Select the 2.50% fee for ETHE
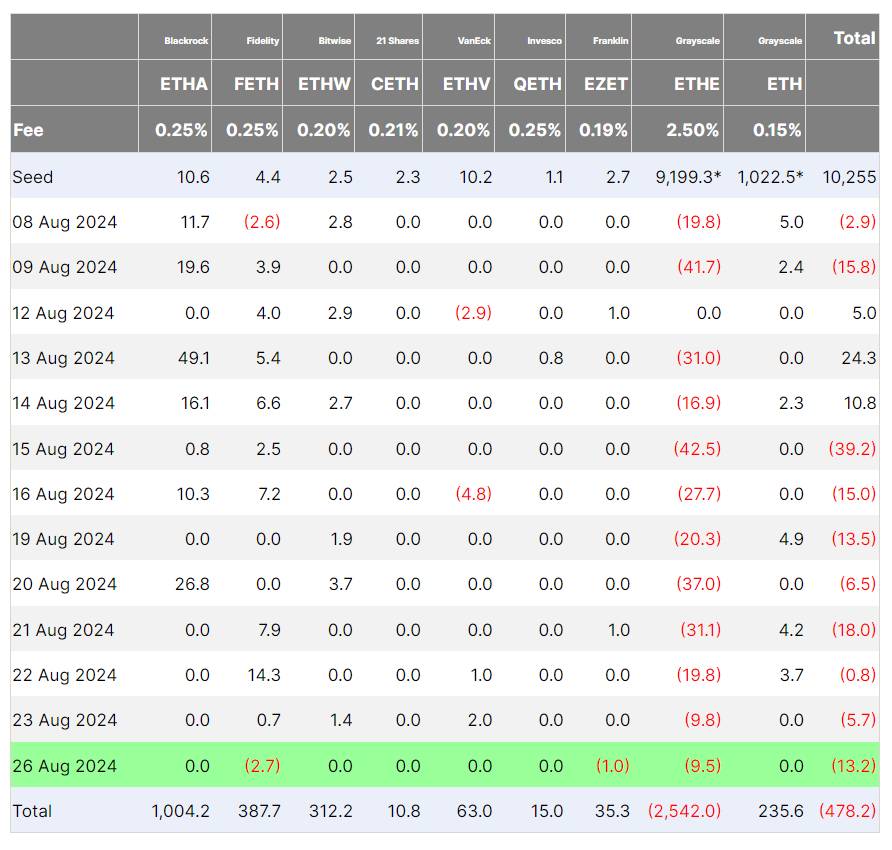Screen dimensions: 892x850 (x=692, y=130)
